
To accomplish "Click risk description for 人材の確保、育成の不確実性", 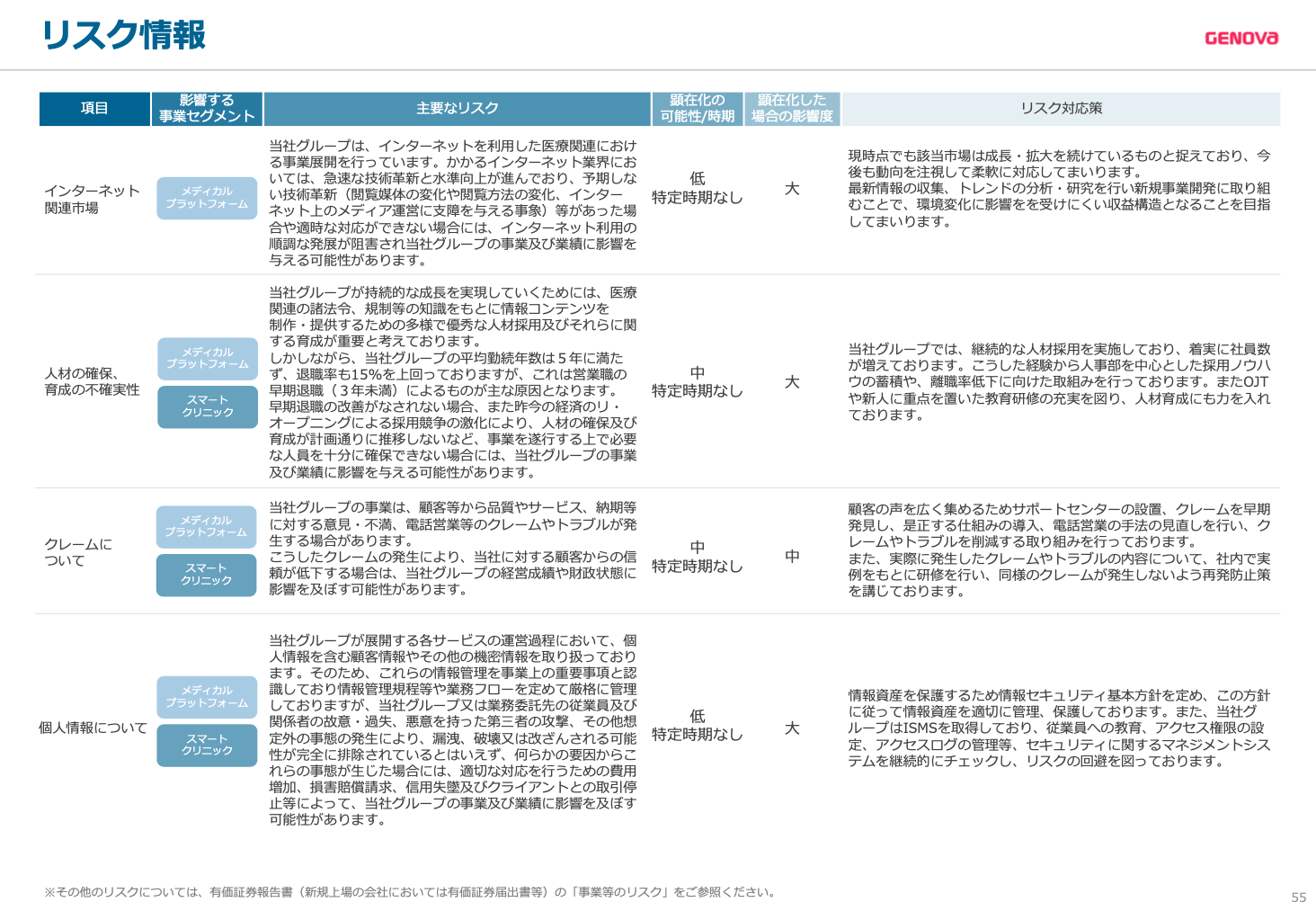I will coord(453,382).
